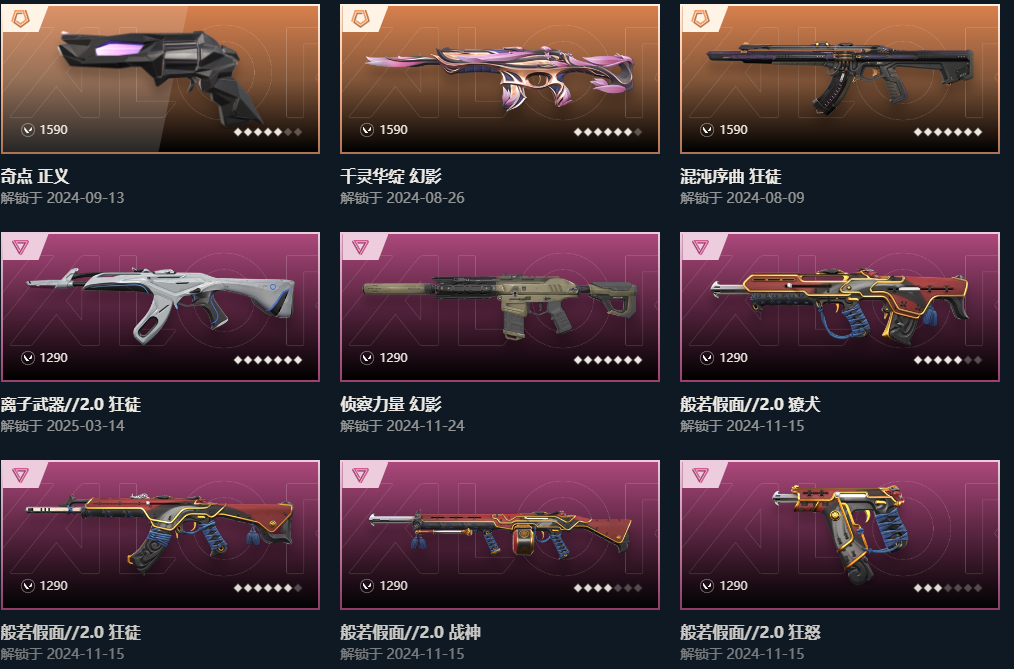Screen dimensions: 1014x669
Task: Click the orange tier badge on 千灵华绽 幻影 card
Action: click(360, 19)
